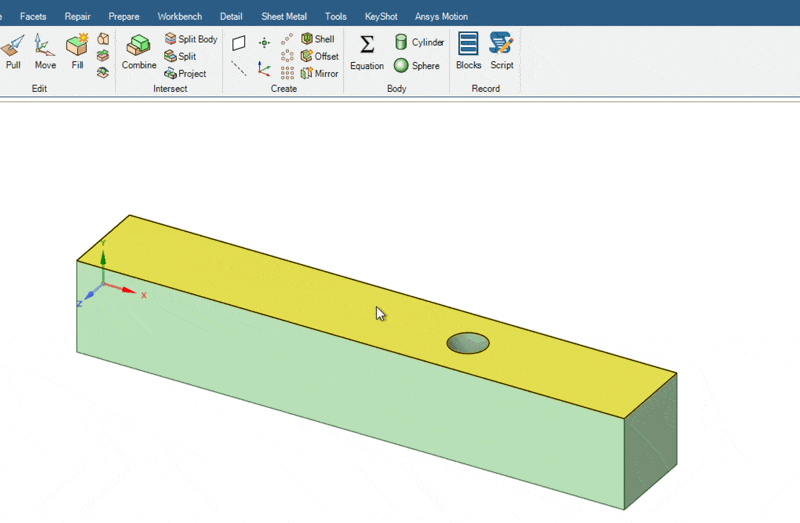Click the Fill tool icon

(77, 51)
